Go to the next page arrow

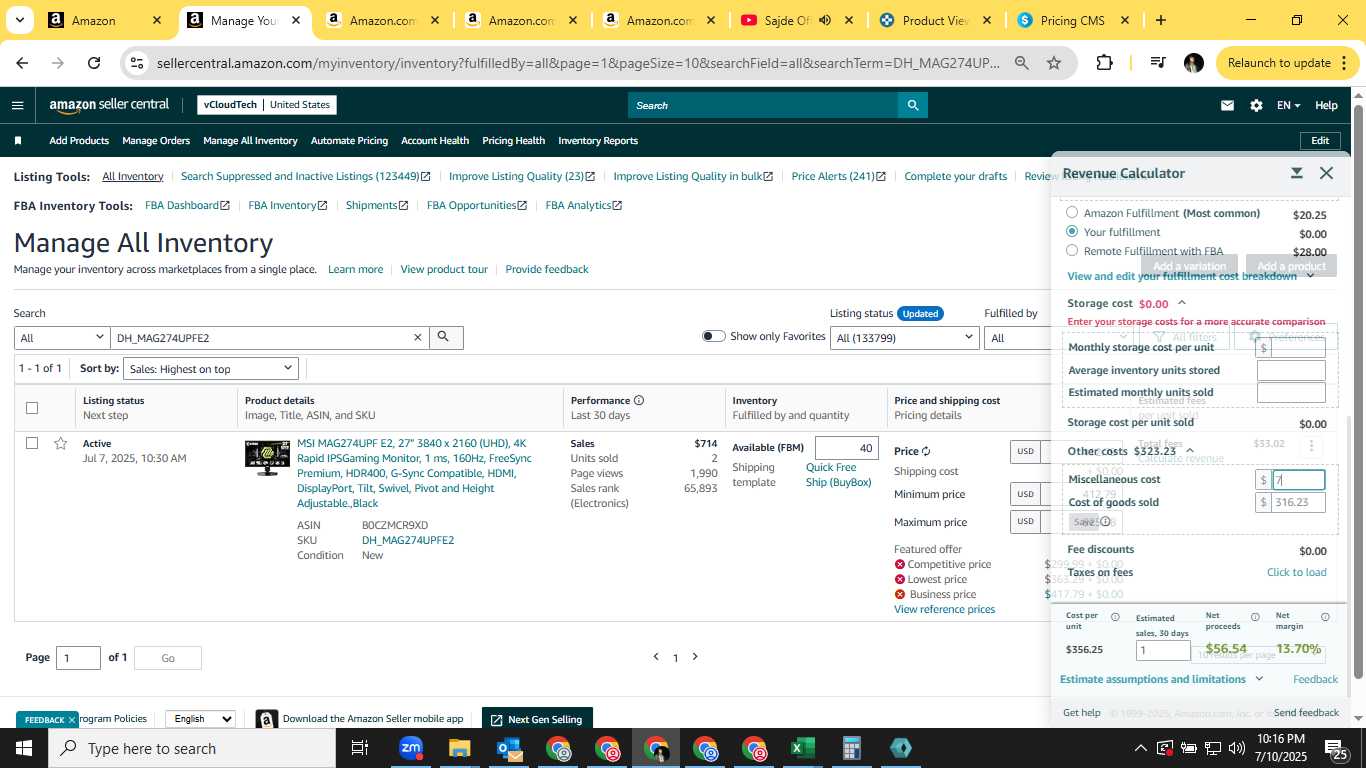click(x=695, y=657)
